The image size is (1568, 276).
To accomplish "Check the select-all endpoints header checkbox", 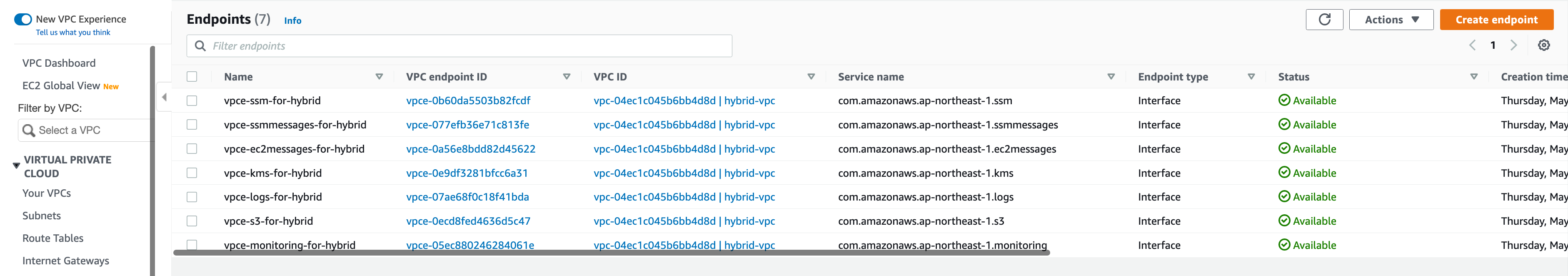I will pos(193,75).
